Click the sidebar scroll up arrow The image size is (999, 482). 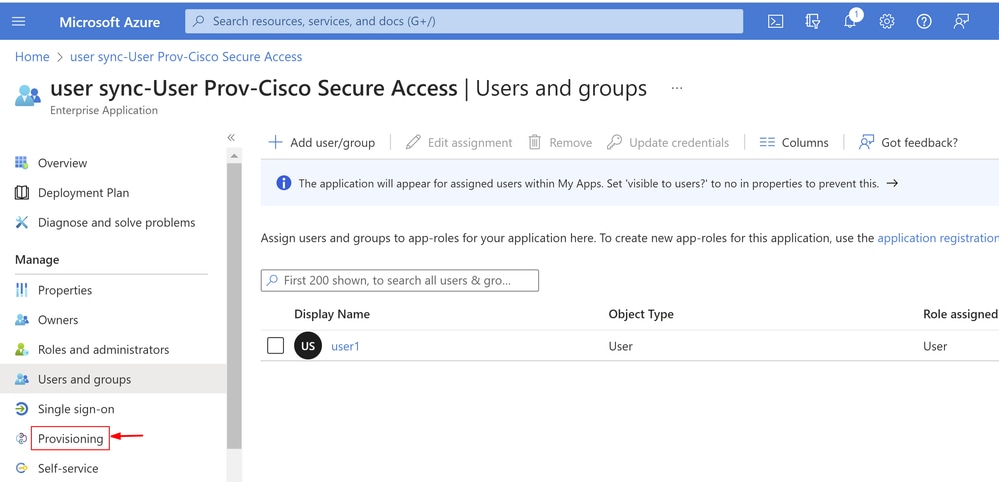coord(234,156)
